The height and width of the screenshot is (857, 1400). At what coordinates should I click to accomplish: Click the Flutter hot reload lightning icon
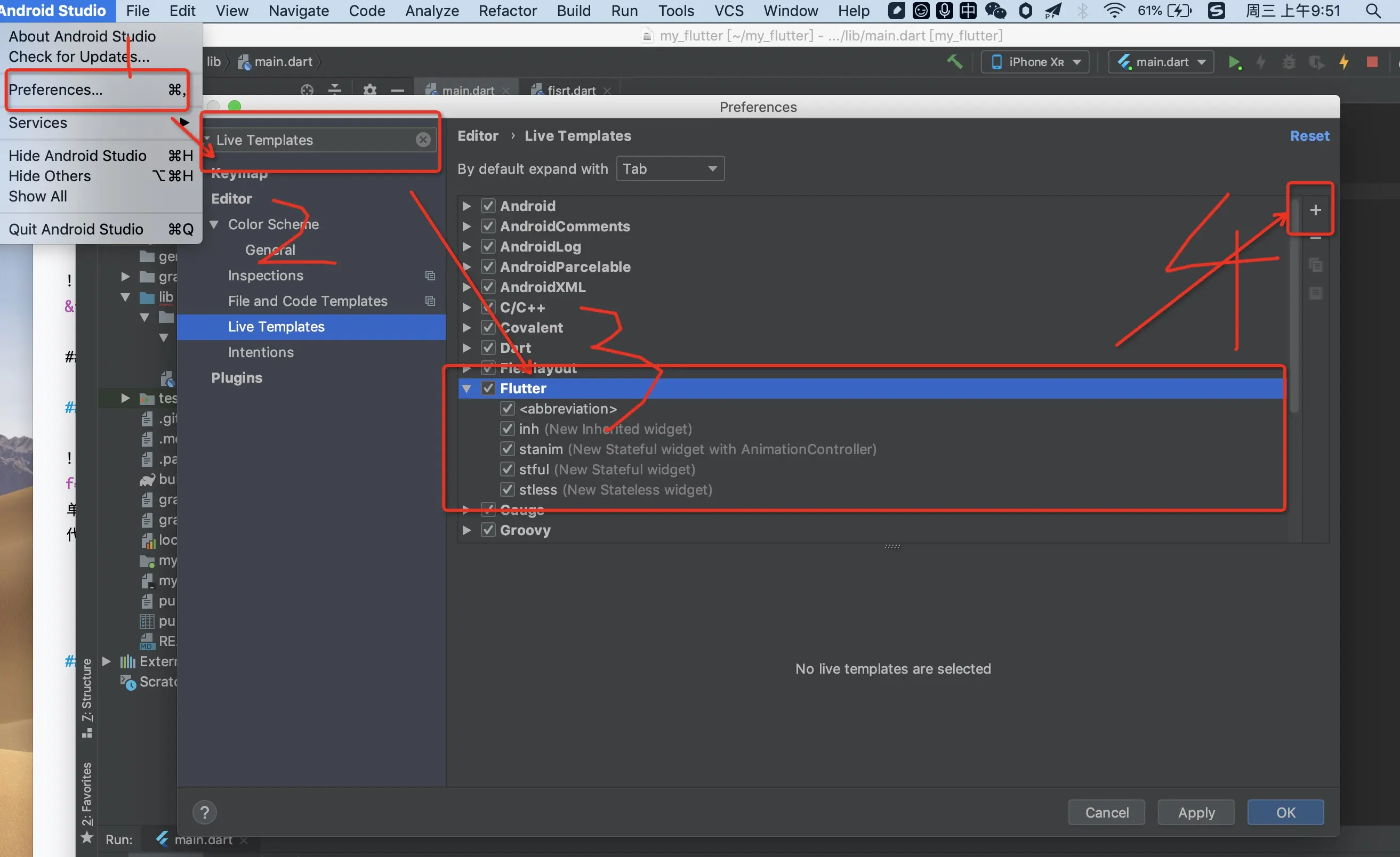click(1343, 61)
